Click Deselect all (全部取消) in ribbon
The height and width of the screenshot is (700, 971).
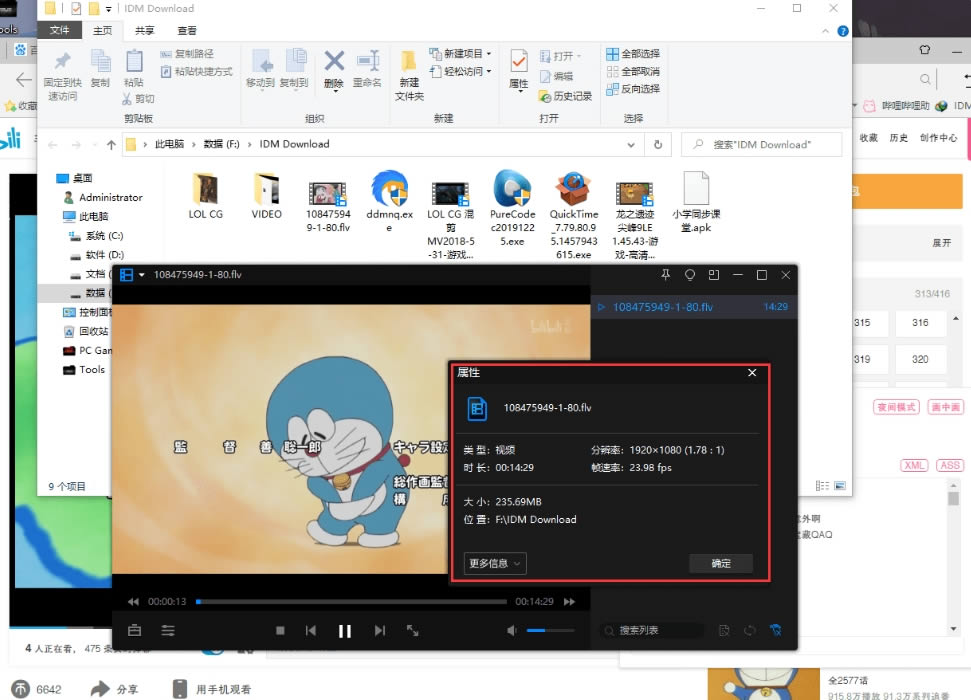point(633,72)
